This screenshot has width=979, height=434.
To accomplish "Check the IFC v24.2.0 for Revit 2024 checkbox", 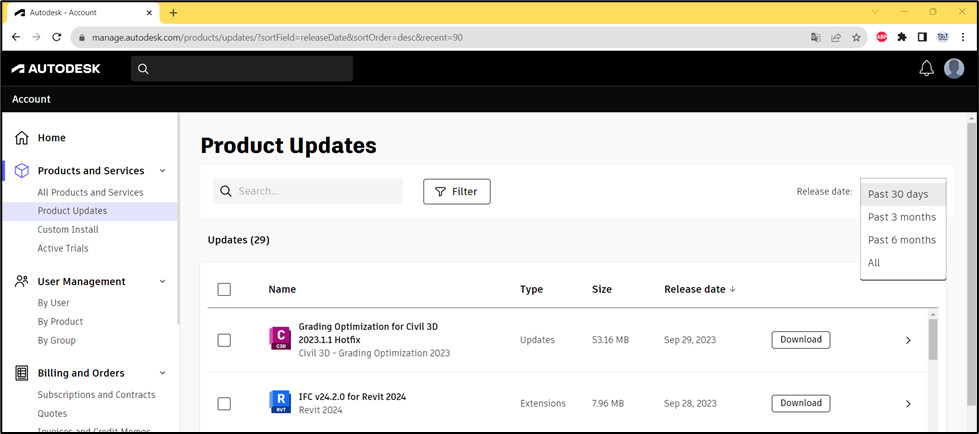I will [224, 403].
